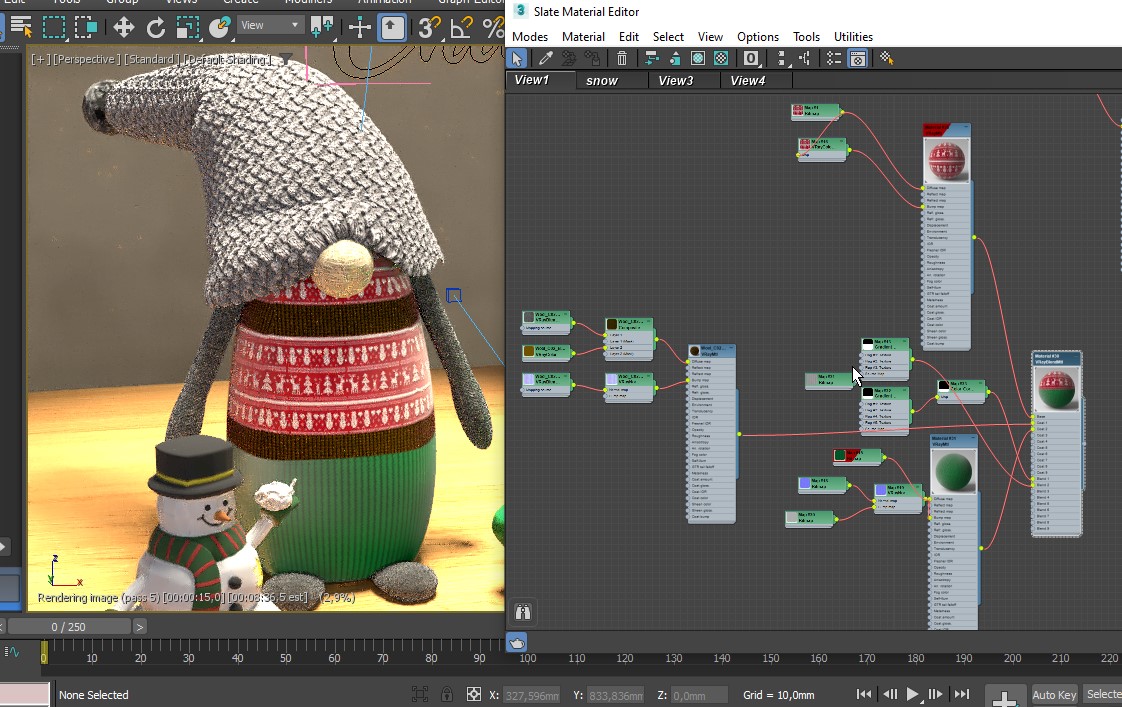Image resolution: width=1122 pixels, height=707 pixels.
Task: Click the Go to End button
Action: click(961, 694)
